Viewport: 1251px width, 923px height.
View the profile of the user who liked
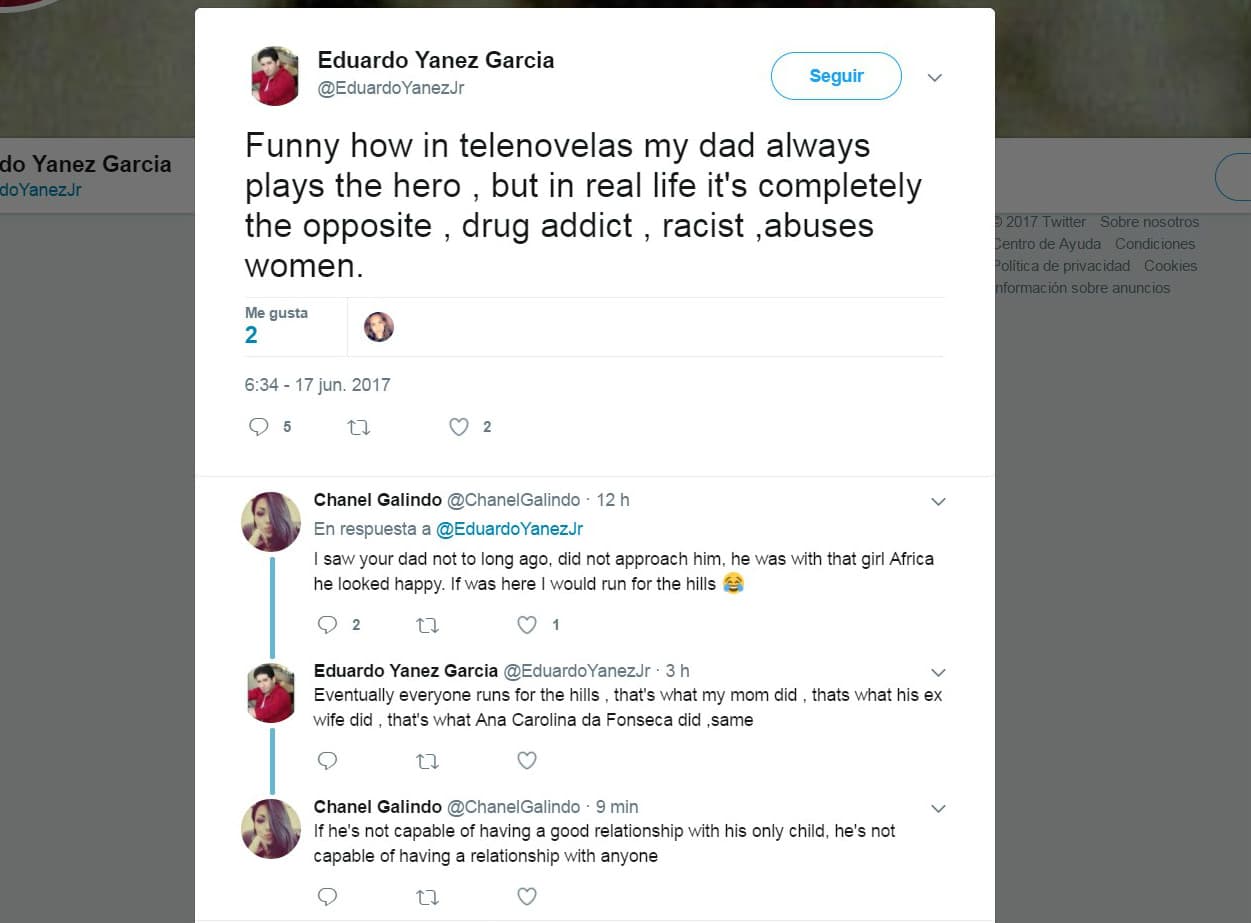pos(378,327)
